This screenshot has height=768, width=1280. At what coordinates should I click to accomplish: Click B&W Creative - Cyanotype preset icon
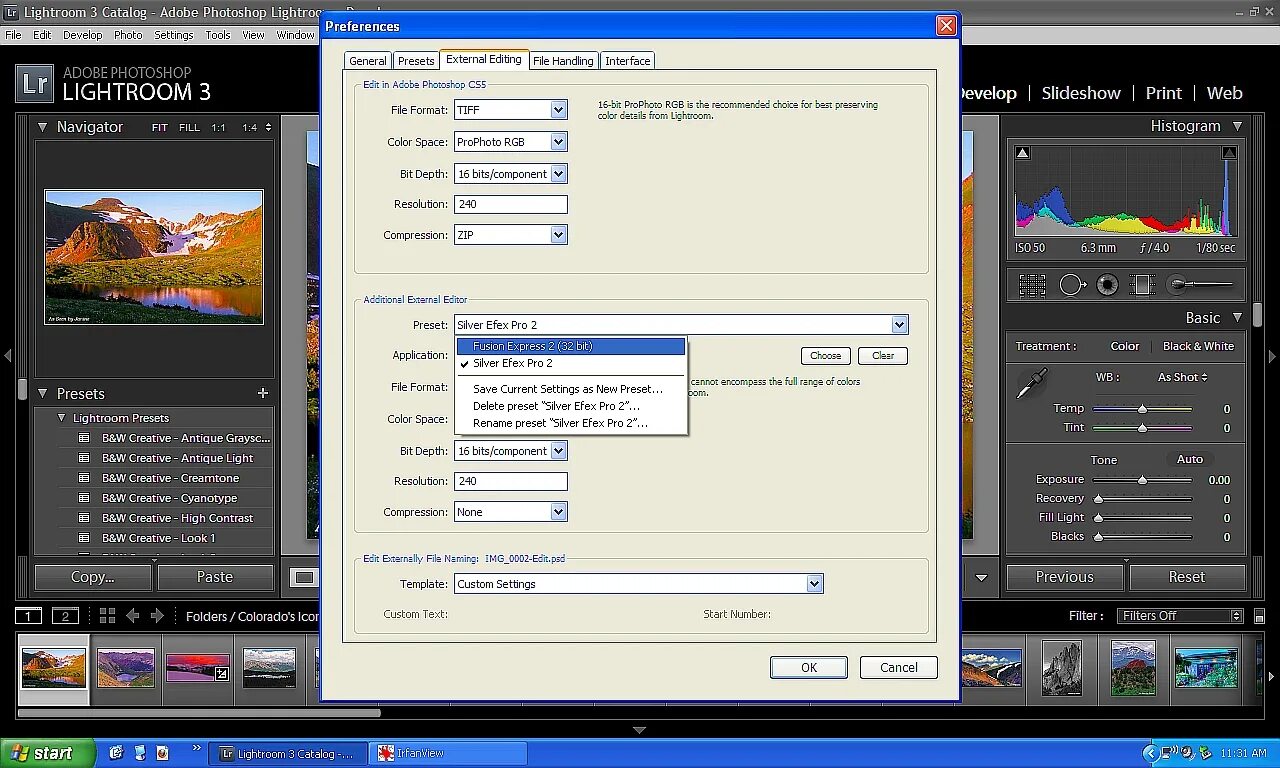coord(85,498)
